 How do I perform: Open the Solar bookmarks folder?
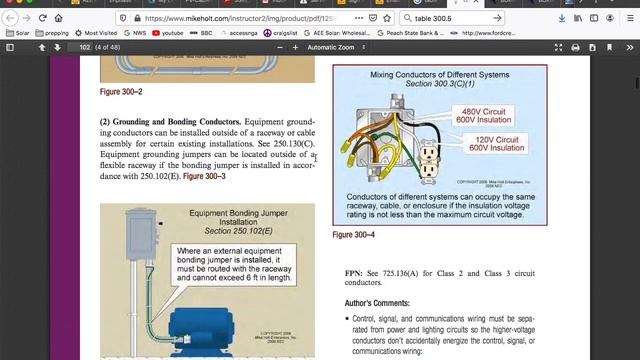(x=18, y=33)
